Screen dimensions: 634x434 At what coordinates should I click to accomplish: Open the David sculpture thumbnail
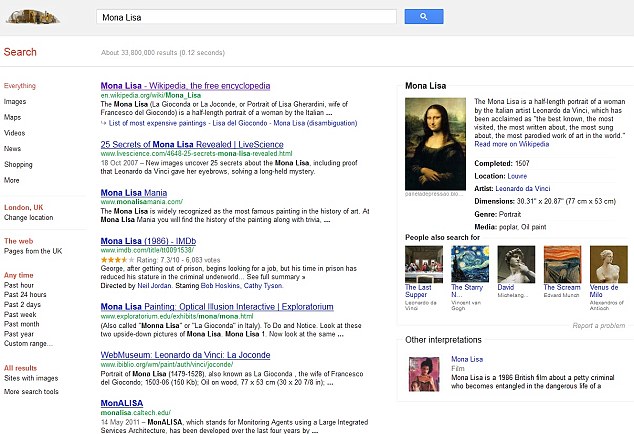[516, 264]
